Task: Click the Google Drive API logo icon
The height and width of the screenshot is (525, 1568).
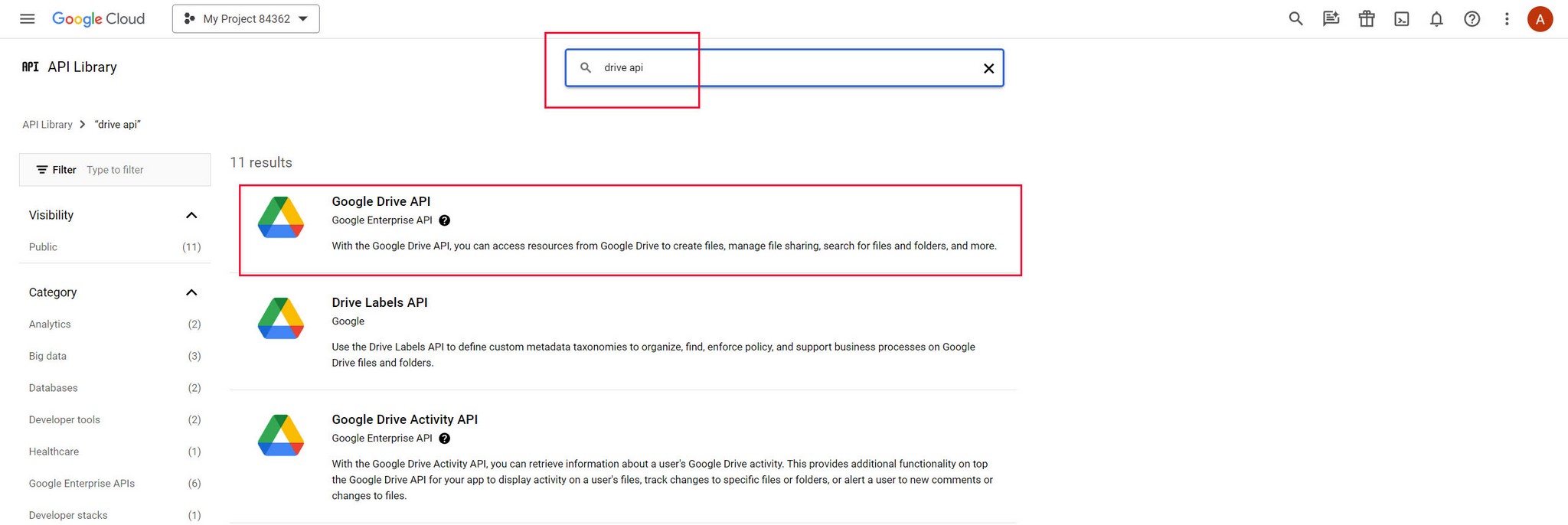Action: point(281,217)
